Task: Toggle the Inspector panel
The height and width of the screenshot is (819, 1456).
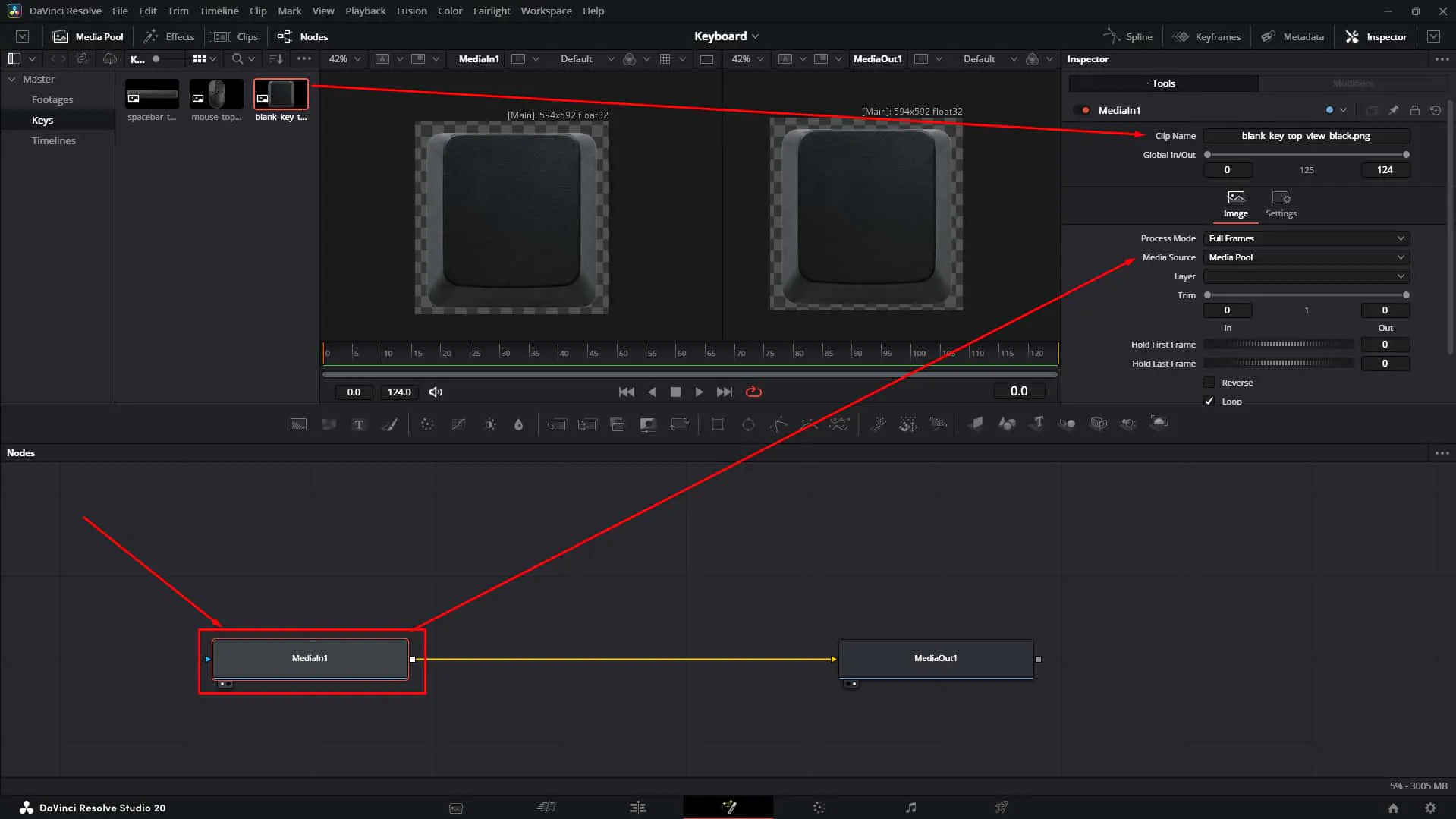Action: coord(1376,36)
